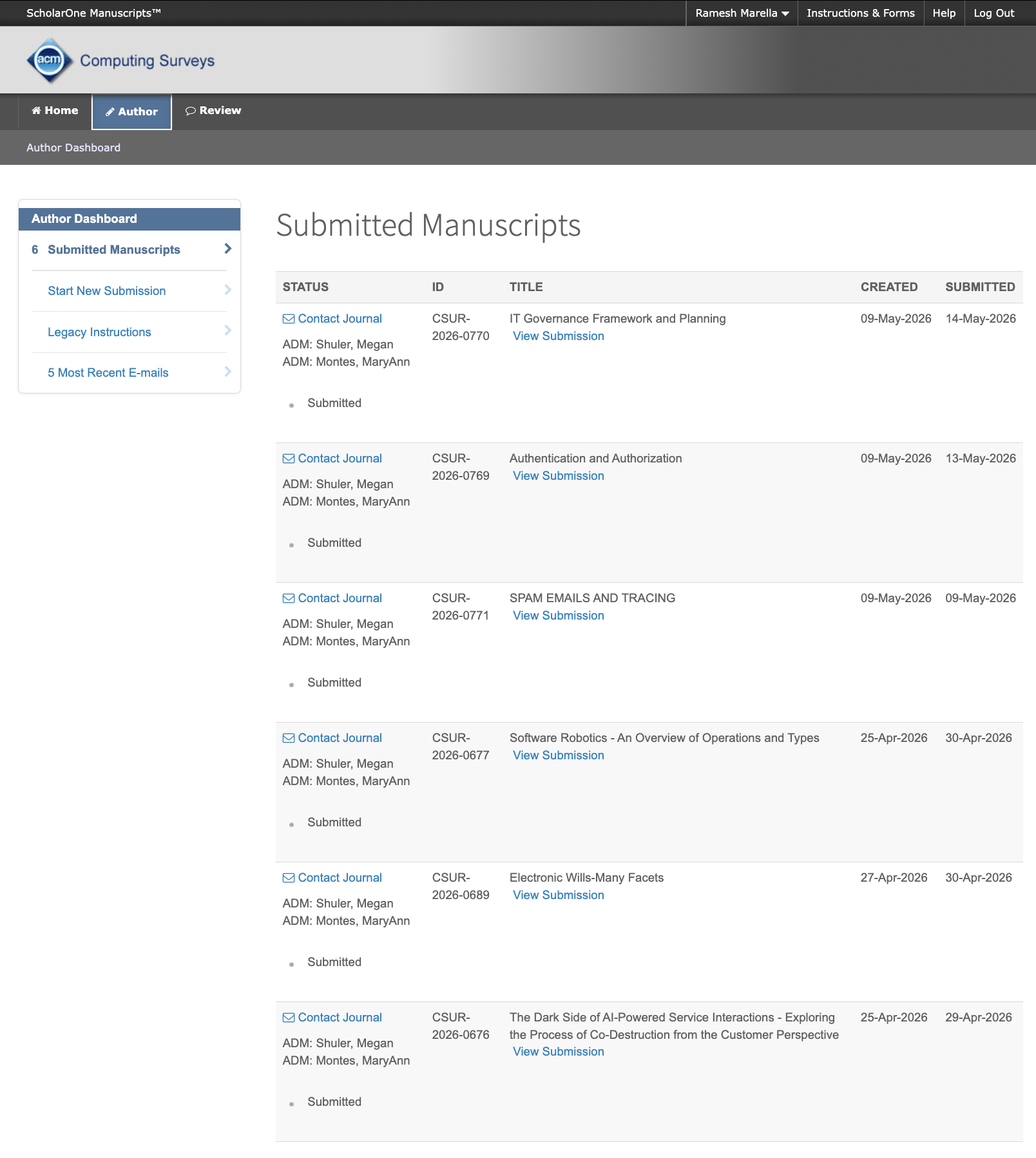This screenshot has width=1036, height=1158.
Task: Contact Journal for Electronic Wills-Many Facets
Action: 340,878
